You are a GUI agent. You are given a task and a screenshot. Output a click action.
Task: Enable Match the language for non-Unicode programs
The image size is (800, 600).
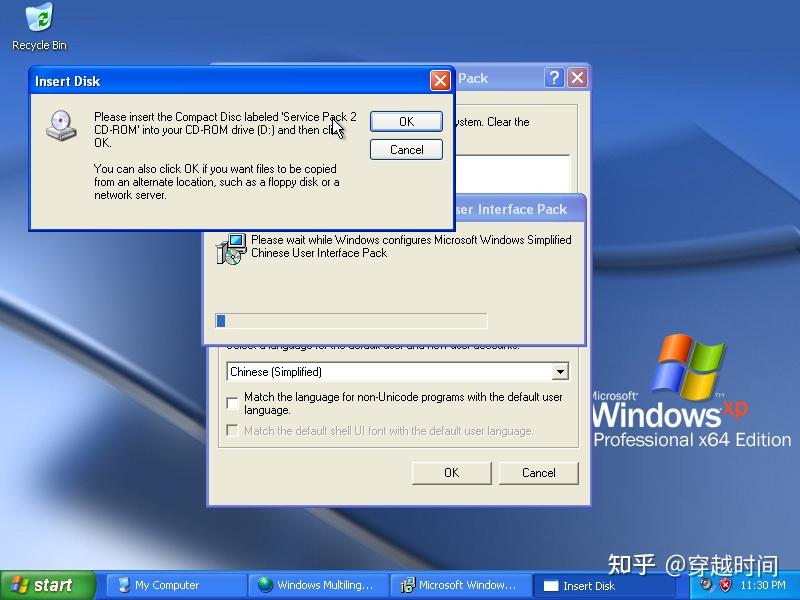232,403
